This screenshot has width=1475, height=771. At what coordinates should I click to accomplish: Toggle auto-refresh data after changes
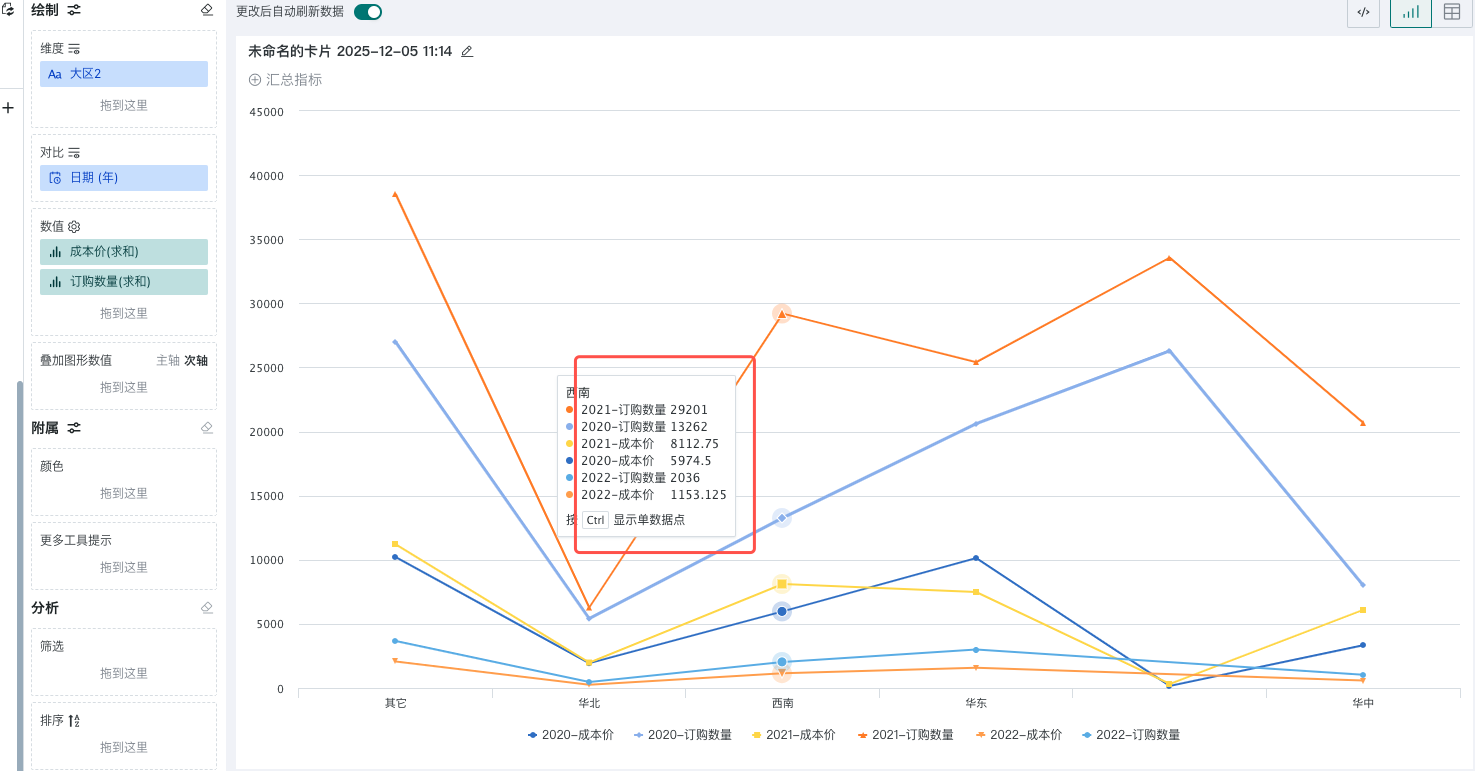[367, 12]
